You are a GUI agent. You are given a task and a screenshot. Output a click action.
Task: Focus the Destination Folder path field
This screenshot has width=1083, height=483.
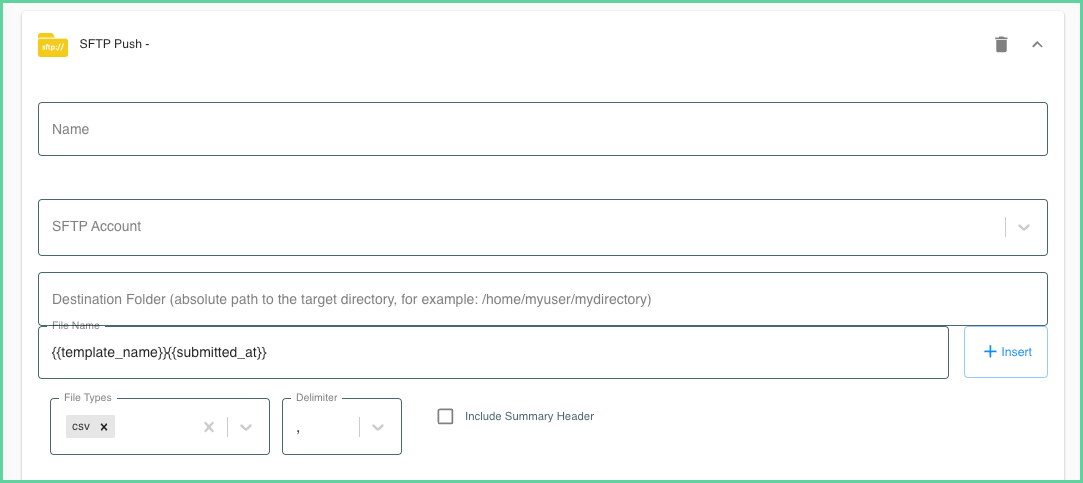543,299
